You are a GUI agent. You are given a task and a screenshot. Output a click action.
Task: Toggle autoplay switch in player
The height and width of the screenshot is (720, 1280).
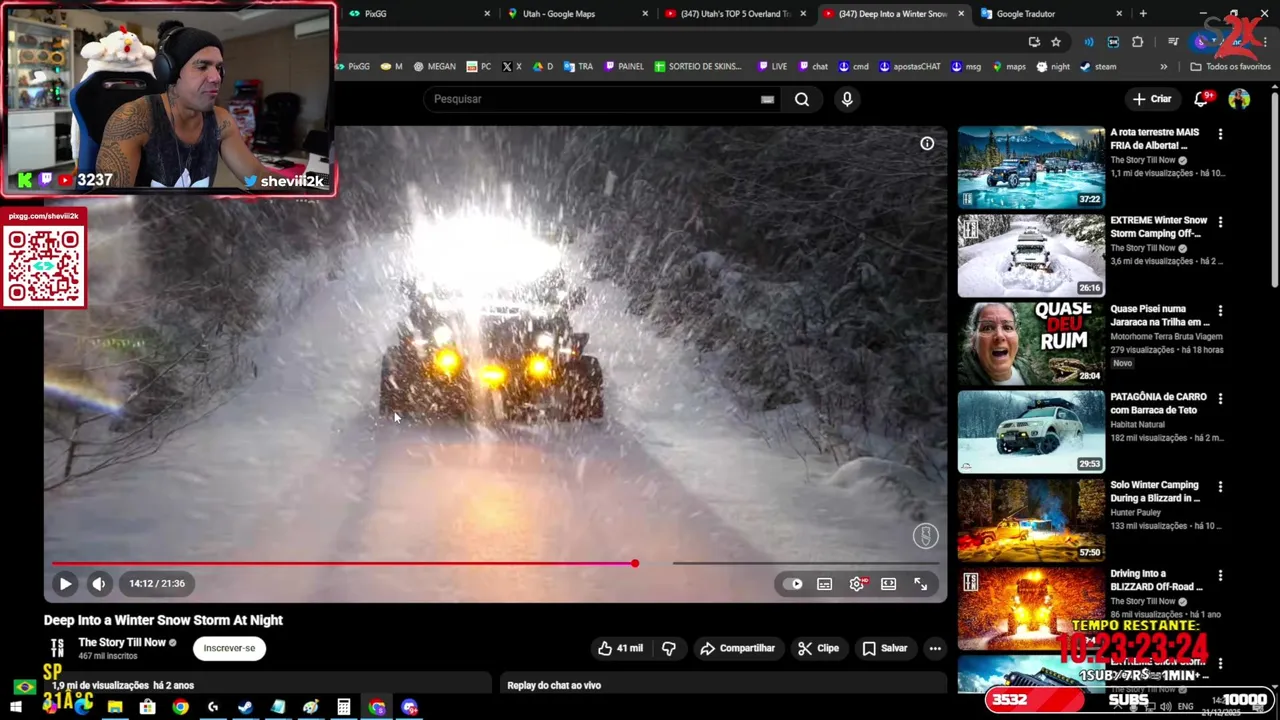coord(793,584)
